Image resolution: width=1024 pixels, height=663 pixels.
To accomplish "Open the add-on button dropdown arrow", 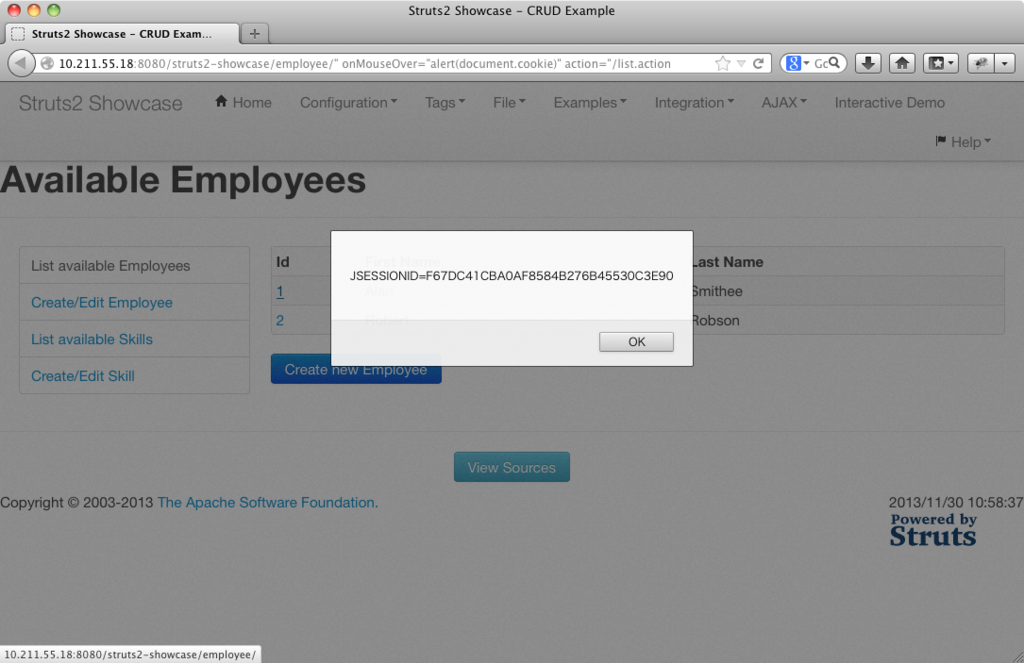I will pos(1004,63).
